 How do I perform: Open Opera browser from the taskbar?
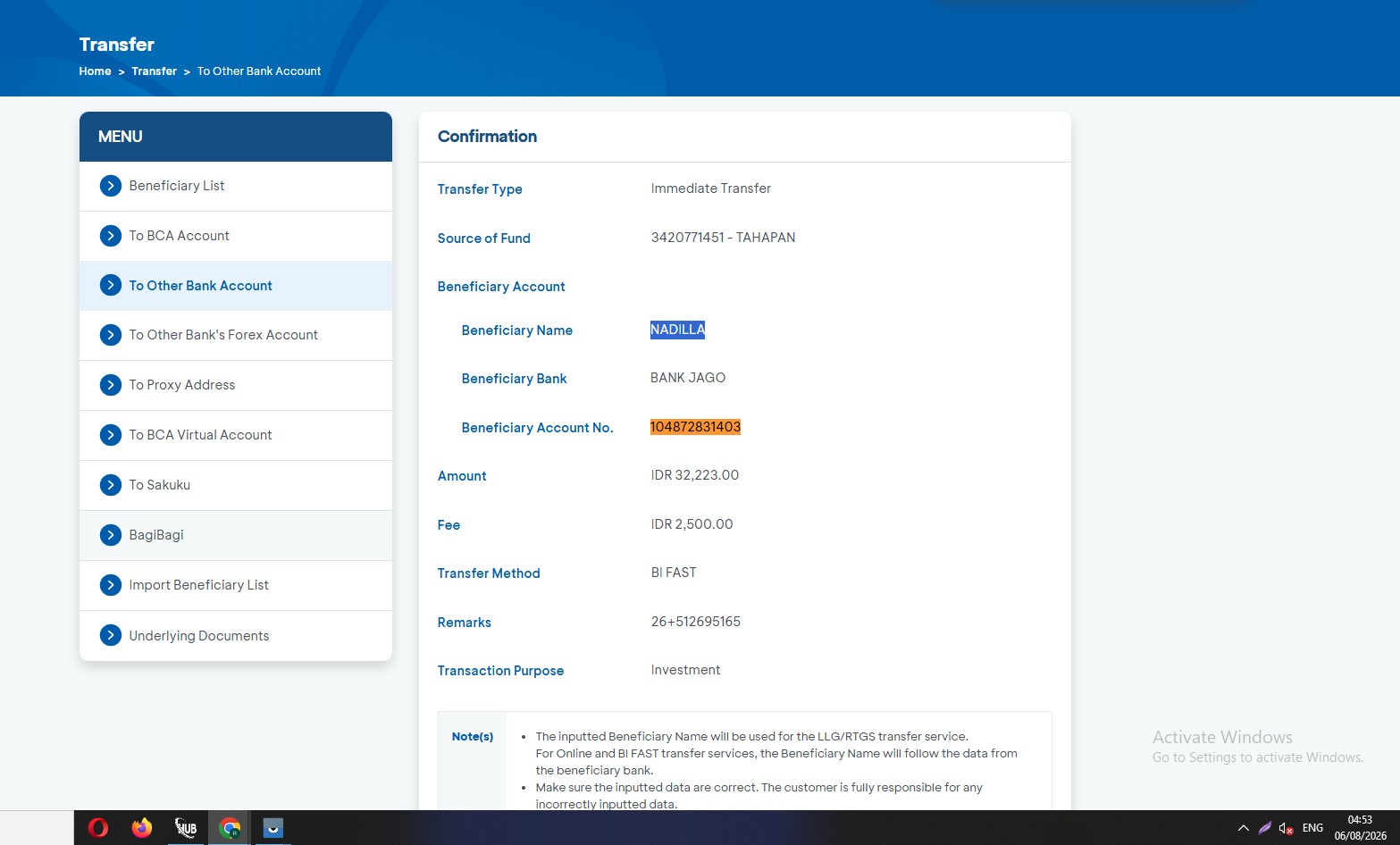click(98, 828)
